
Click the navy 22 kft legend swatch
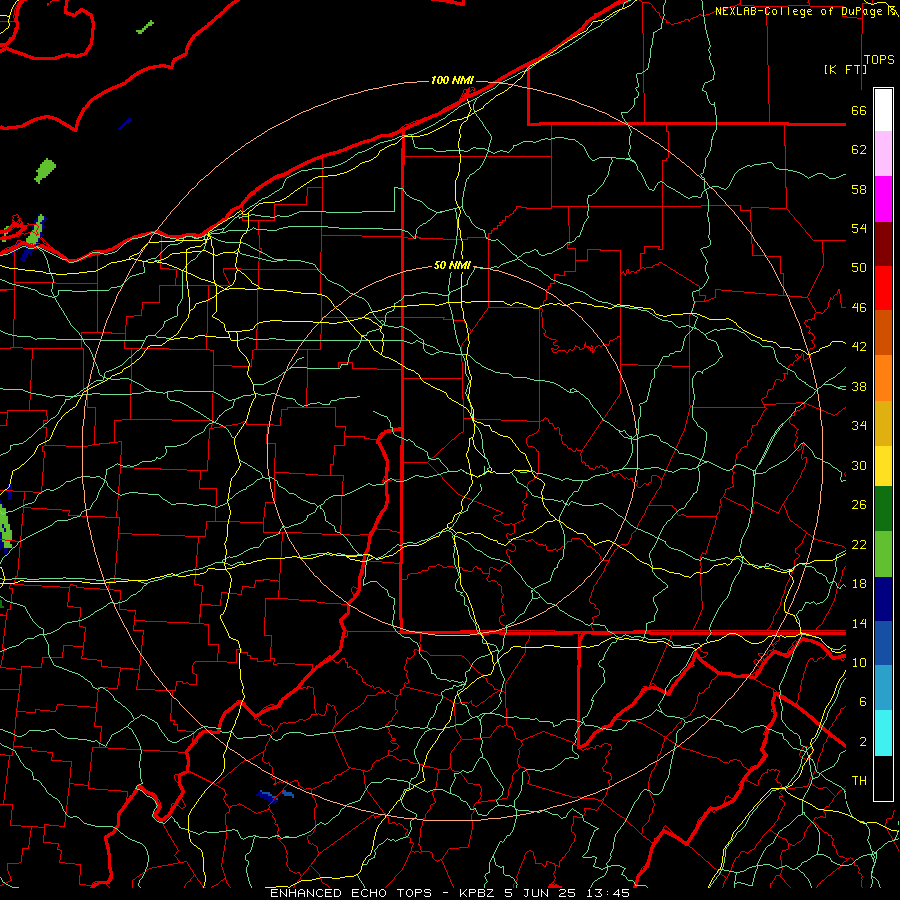point(883,599)
